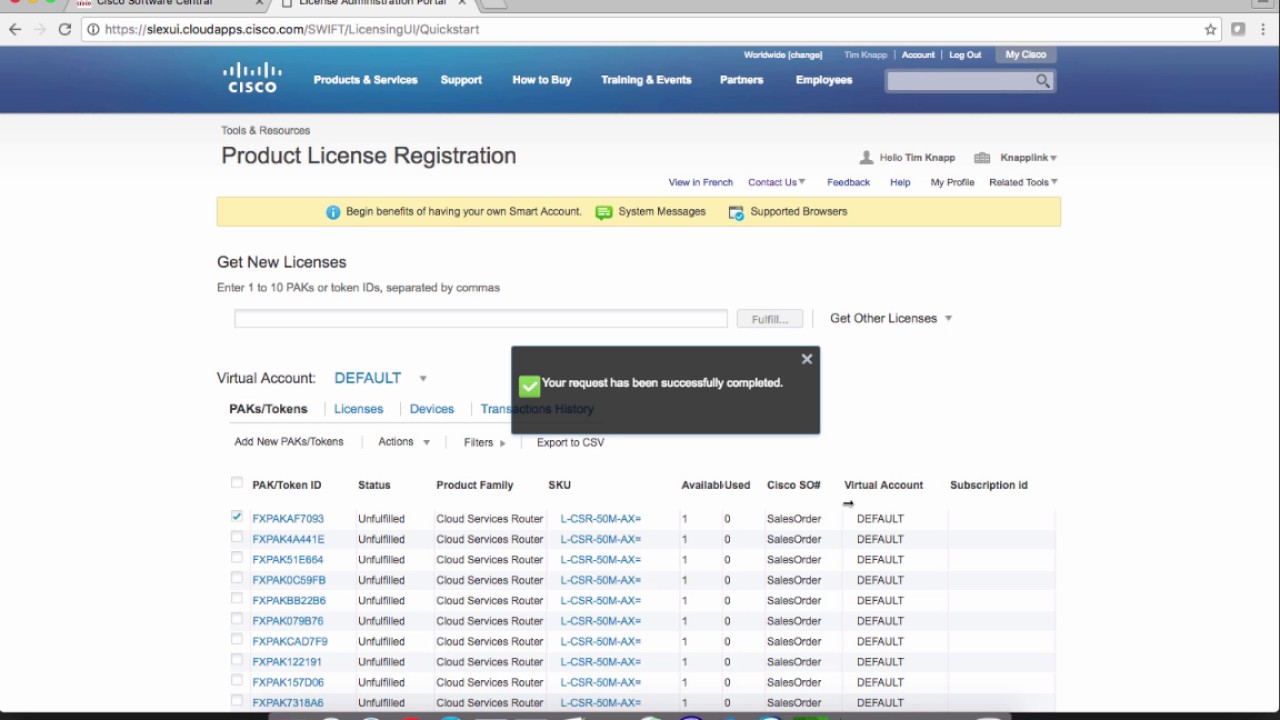Screen dimensions: 1280x720
Task: Click browser extension icon beside star
Action: click(x=1238, y=29)
